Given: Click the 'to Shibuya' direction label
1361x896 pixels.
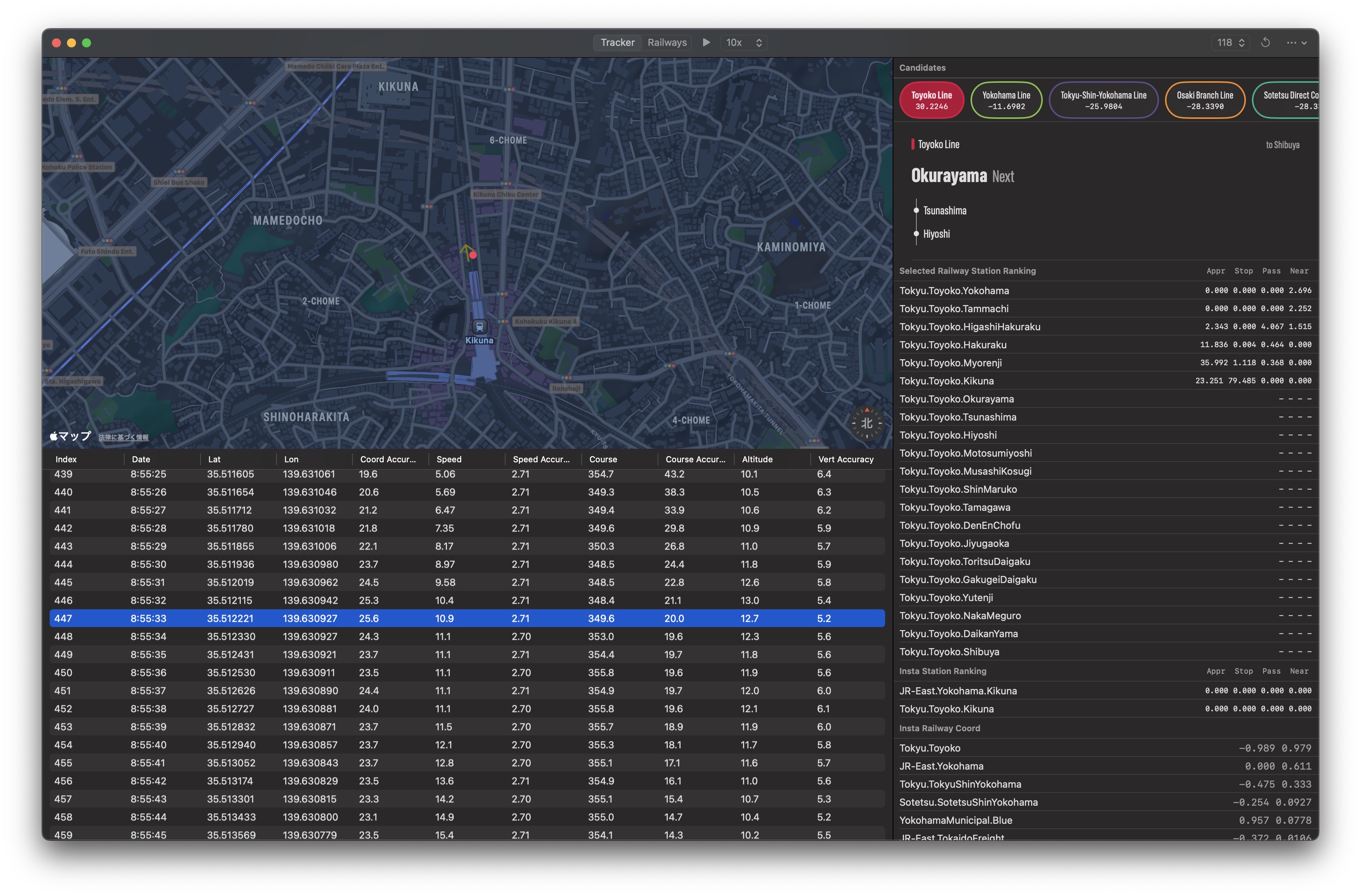Looking at the screenshot, I should pyautogui.click(x=1282, y=145).
